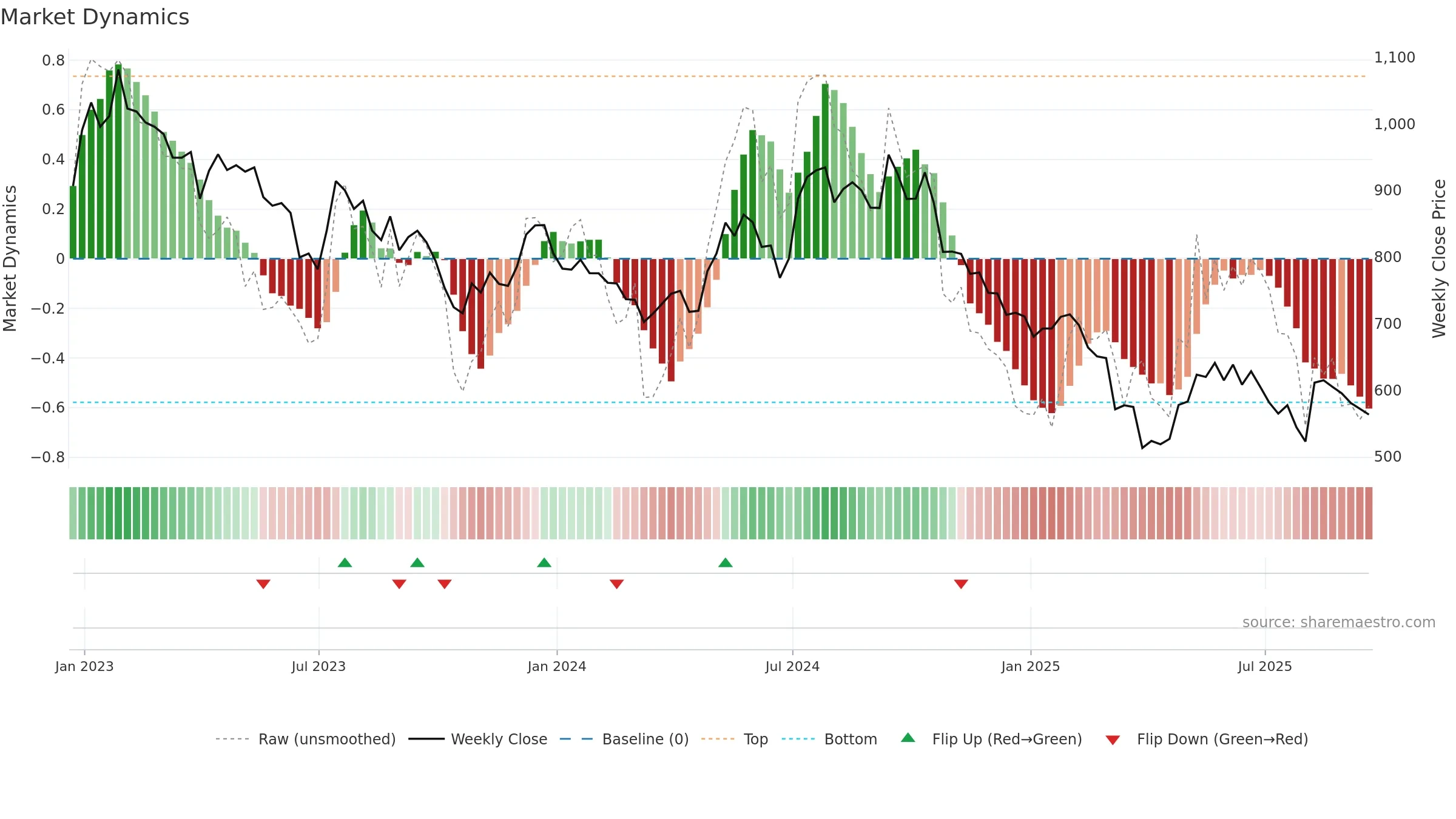Click the red Flip Down triangle legend icon
This screenshot has width=1456, height=819.
coord(1113,740)
